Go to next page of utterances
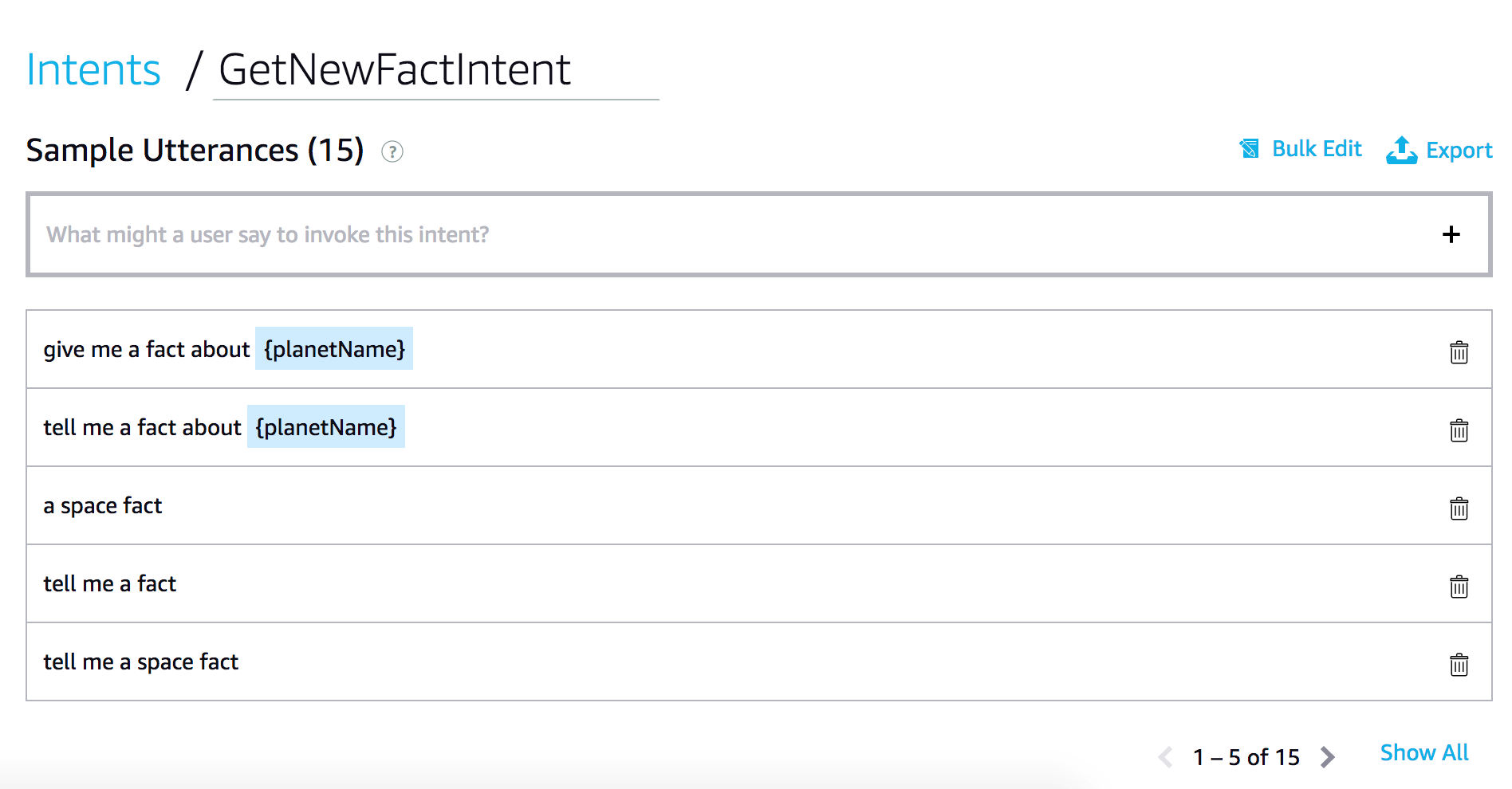This screenshot has width=1512, height=789. tap(1327, 756)
